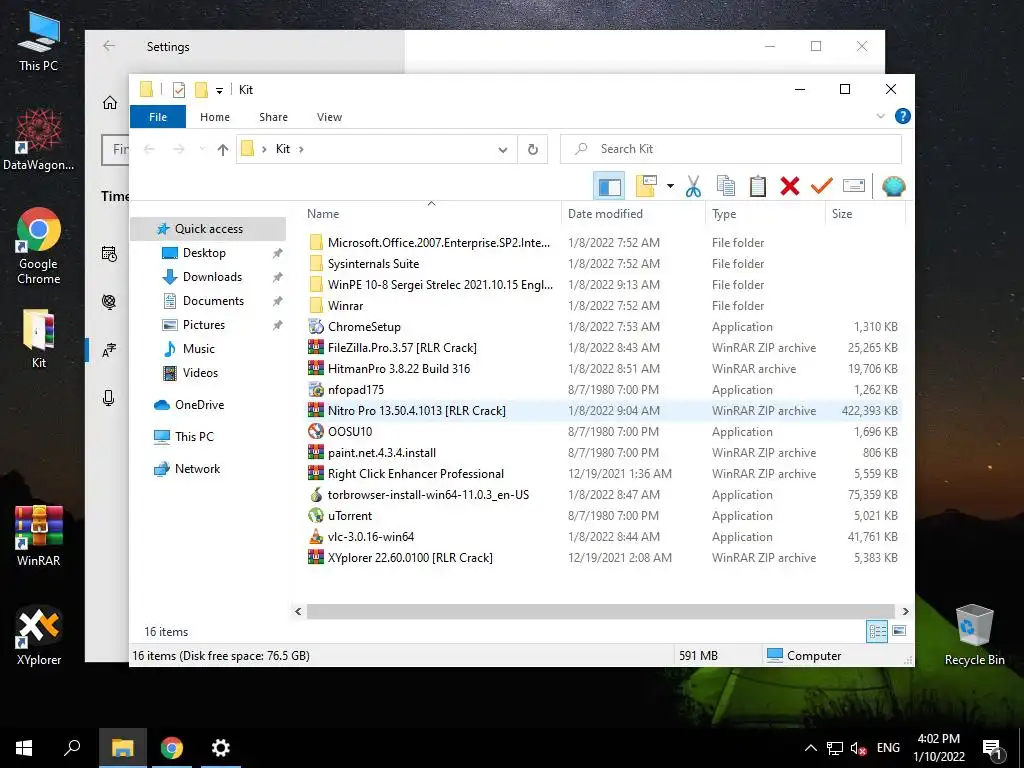The height and width of the screenshot is (768, 1024).
Task: Switch to the Share ribbon tab
Action: (x=273, y=117)
